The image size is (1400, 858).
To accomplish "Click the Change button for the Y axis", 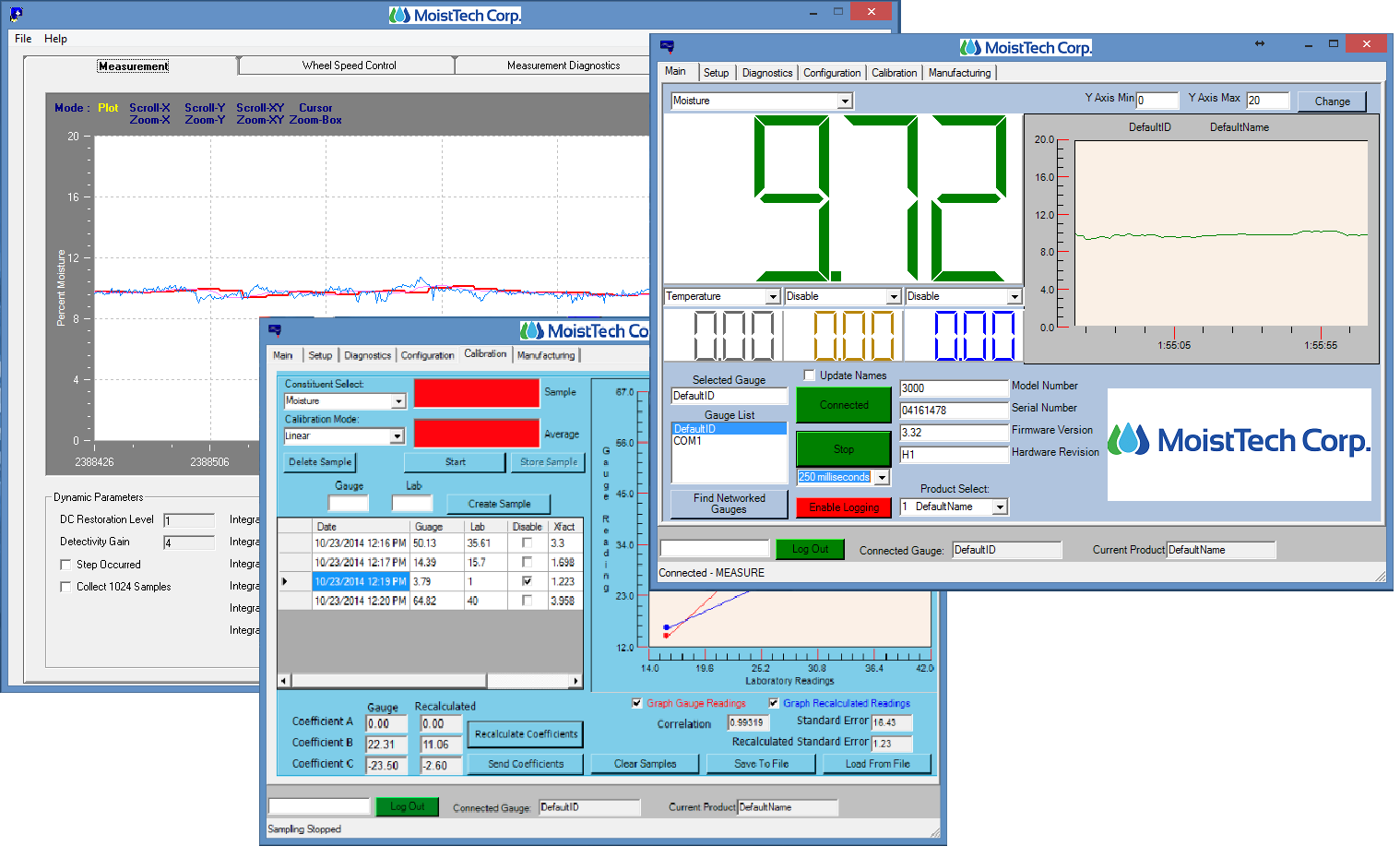I will click(1332, 101).
